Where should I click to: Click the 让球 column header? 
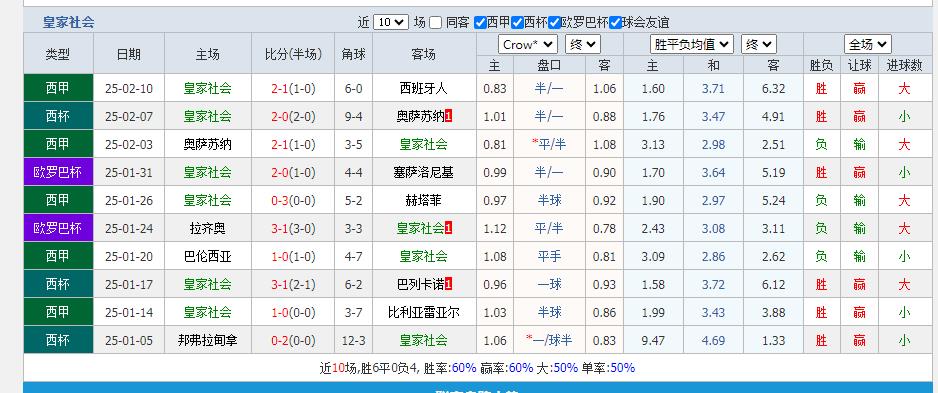tap(860, 66)
